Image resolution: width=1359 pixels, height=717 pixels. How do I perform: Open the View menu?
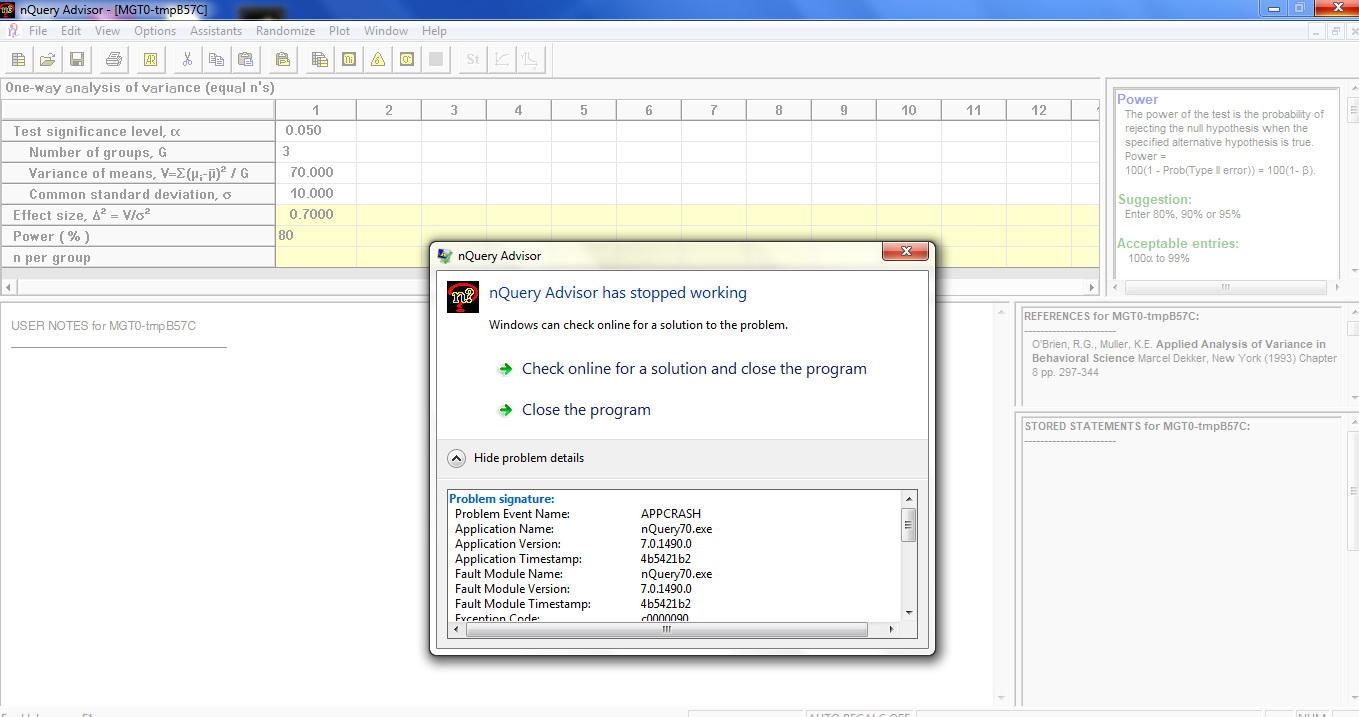[108, 31]
